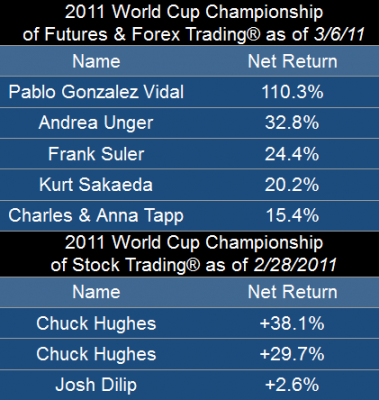The height and width of the screenshot is (400, 379).
Task: Select Kurt Sakaeda's 20.2% return
Action: [292, 185]
